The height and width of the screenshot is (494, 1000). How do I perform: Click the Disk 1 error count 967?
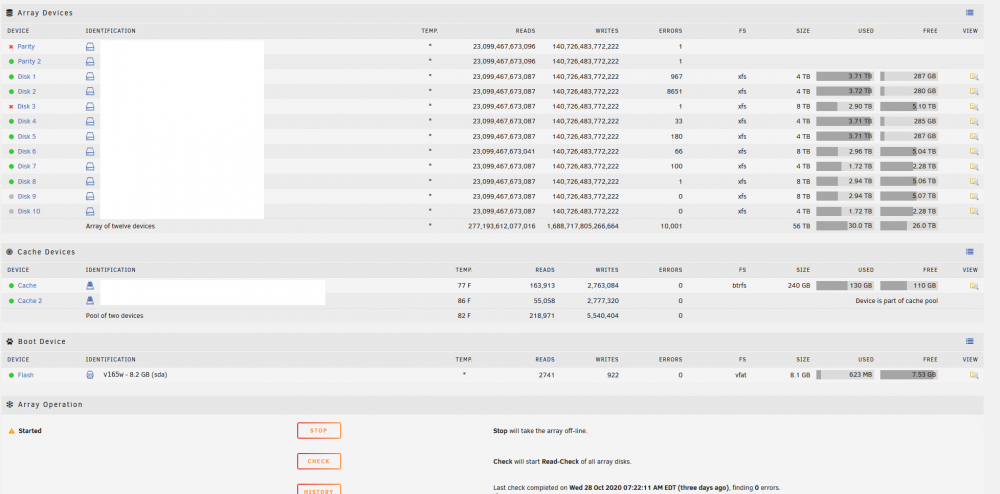pos(676,77)
